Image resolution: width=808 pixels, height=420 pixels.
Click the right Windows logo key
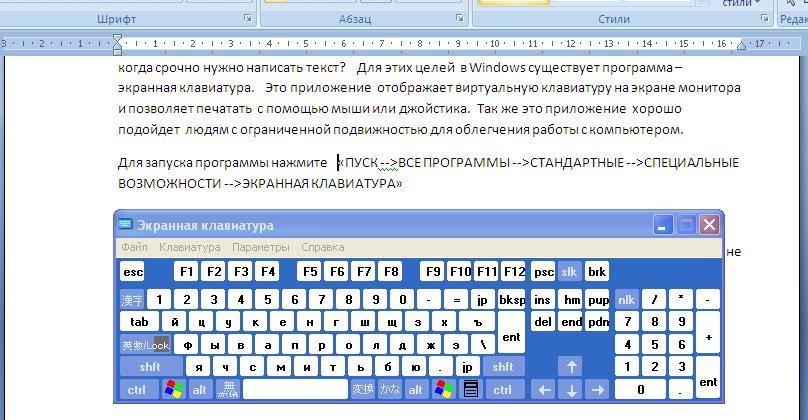[444, 390]
